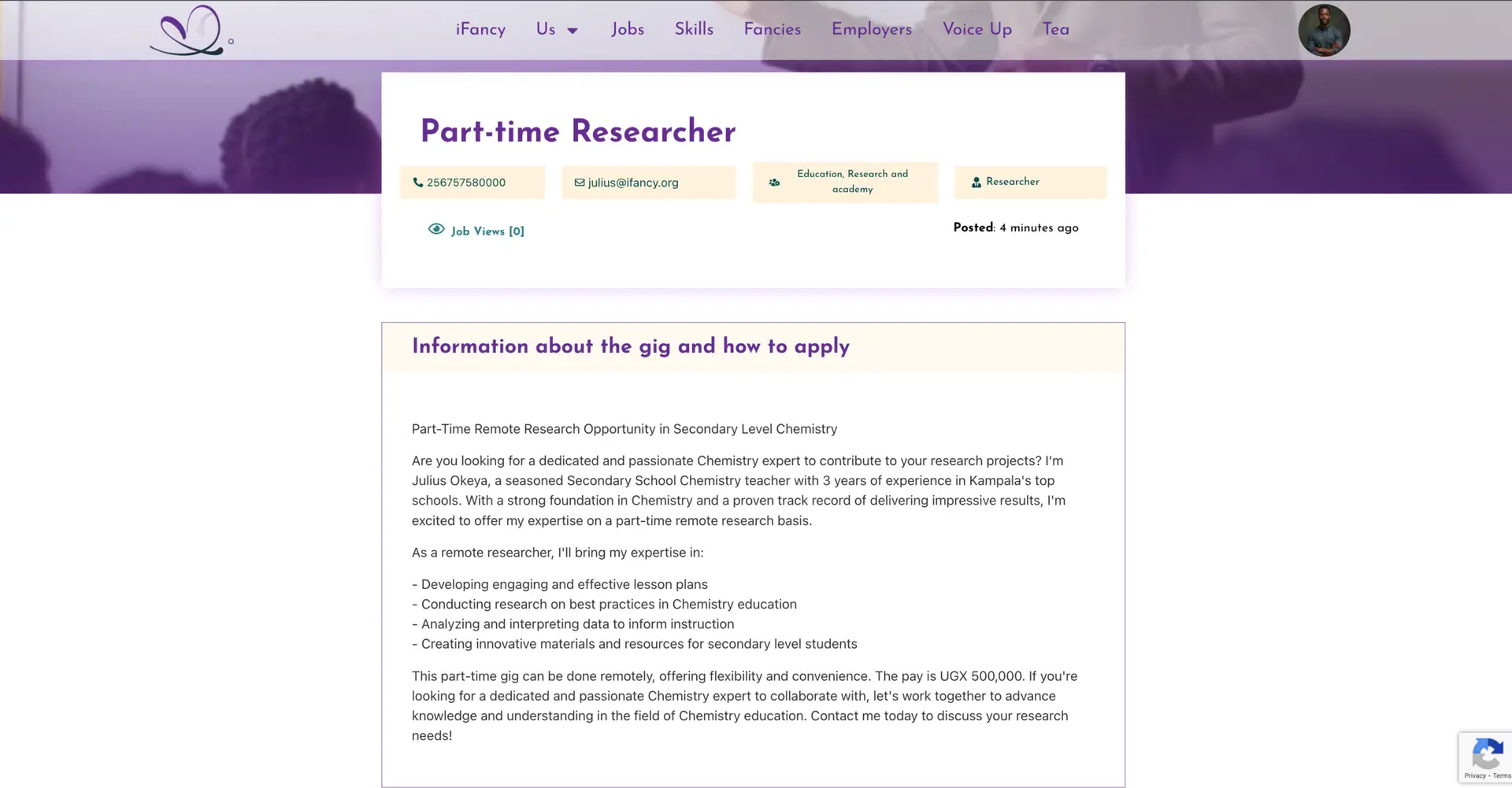Open the Fancies menu item

[x=773, y=29]
